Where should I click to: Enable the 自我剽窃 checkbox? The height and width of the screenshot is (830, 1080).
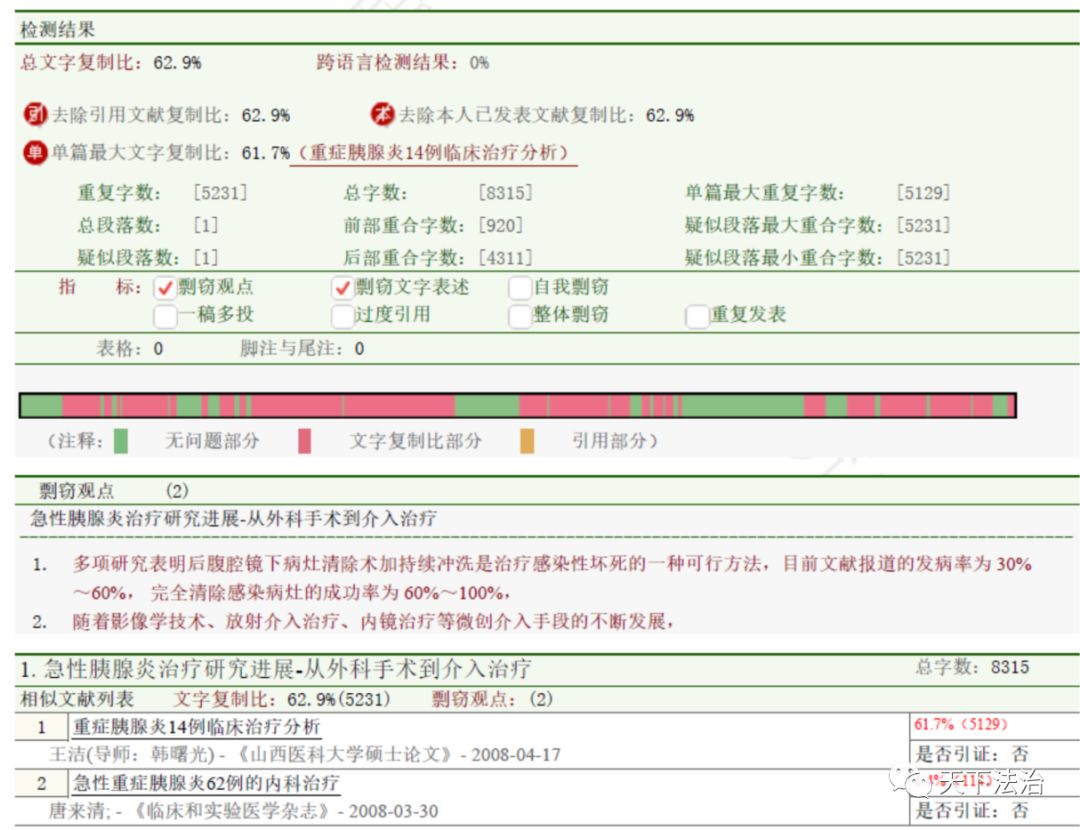coord(520,288)
